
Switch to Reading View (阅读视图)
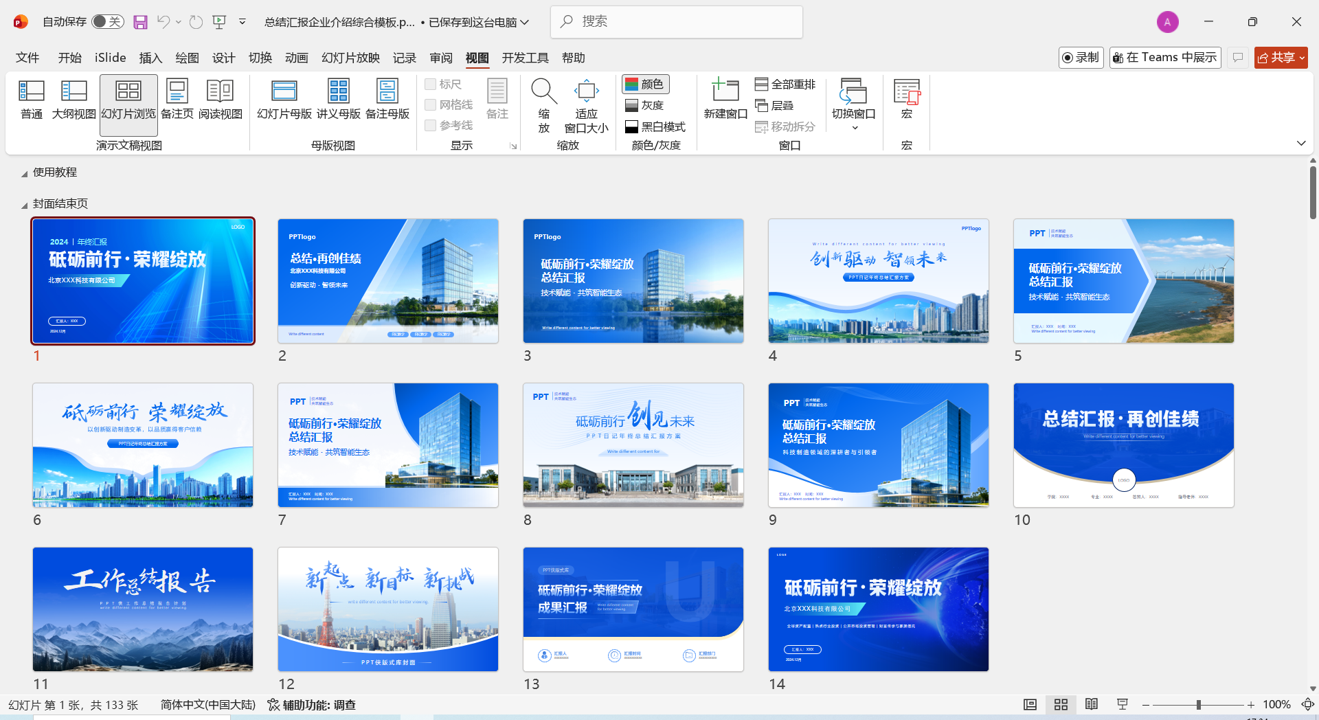pos(220,101)
